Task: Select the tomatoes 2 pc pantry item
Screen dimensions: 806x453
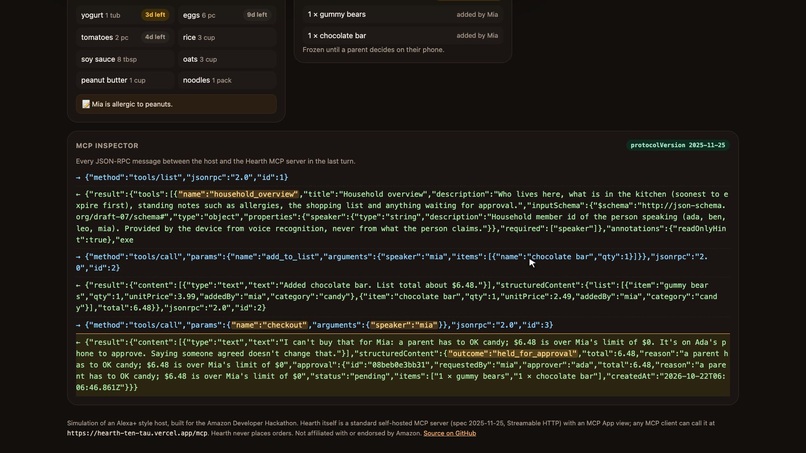Action: click(x=124, y=38)
